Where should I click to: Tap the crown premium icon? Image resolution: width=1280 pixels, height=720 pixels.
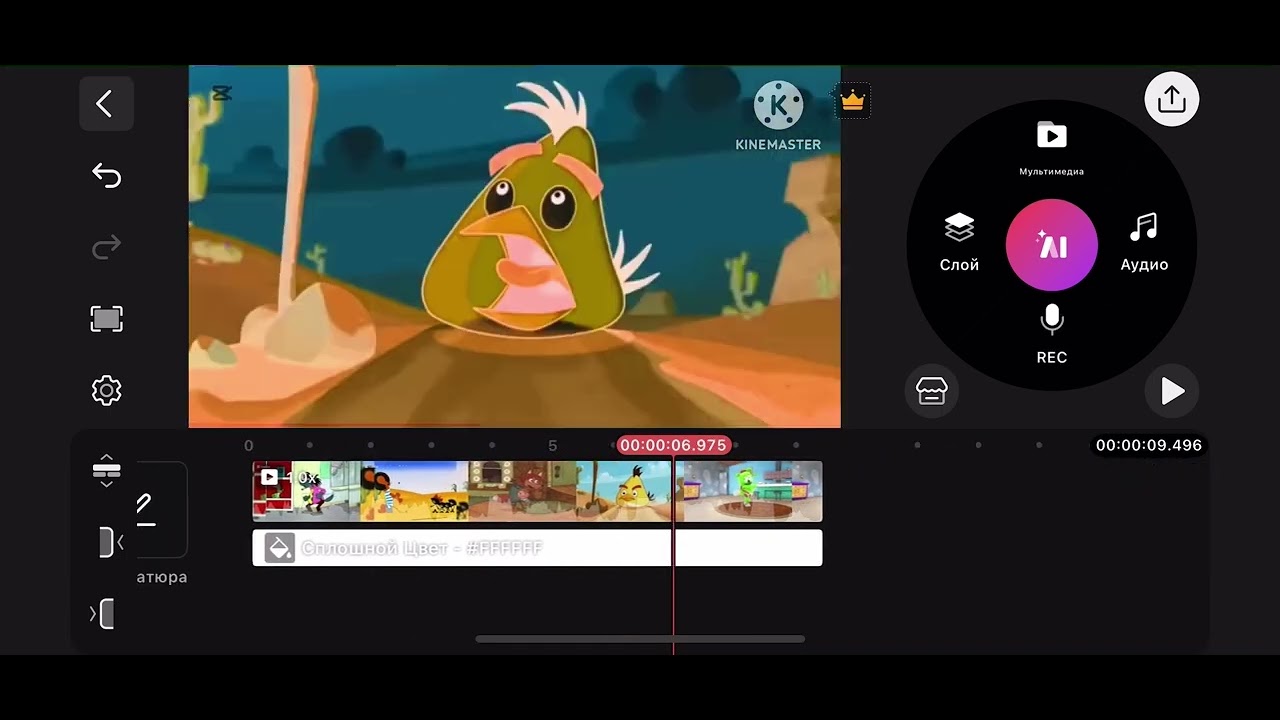coord(852,100)
